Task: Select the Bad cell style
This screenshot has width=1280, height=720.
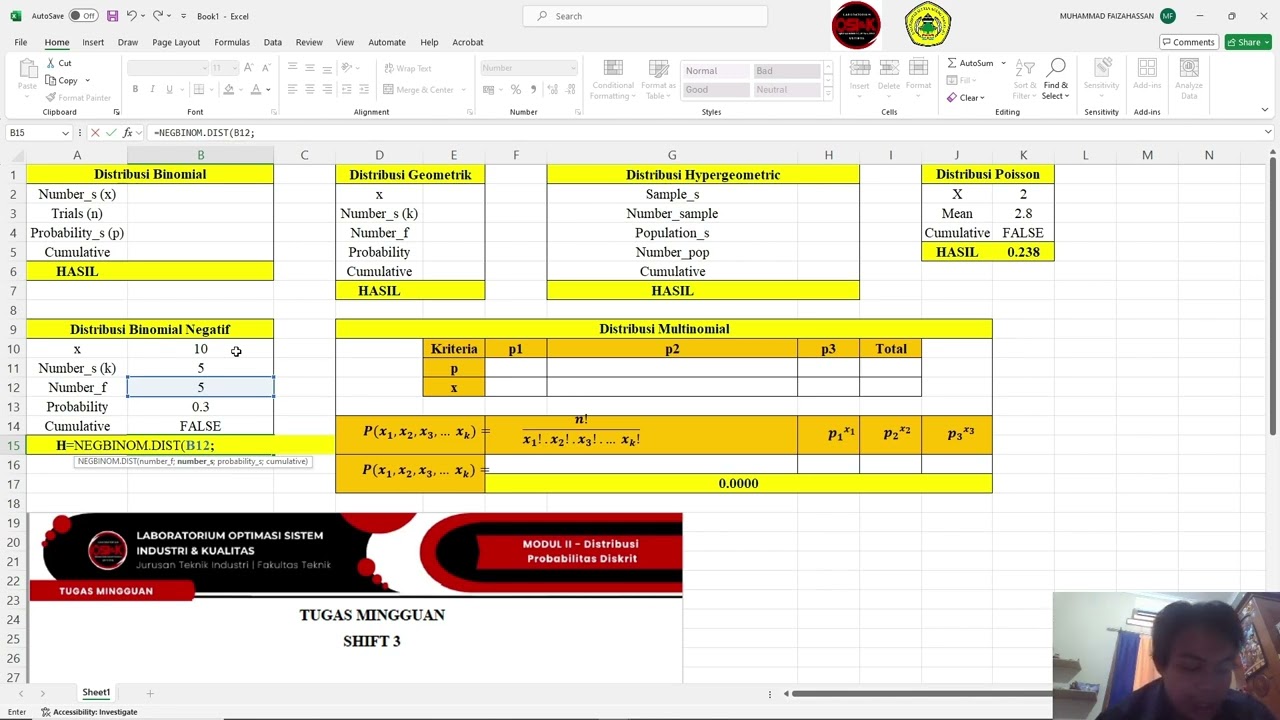Action: [787, 71]
